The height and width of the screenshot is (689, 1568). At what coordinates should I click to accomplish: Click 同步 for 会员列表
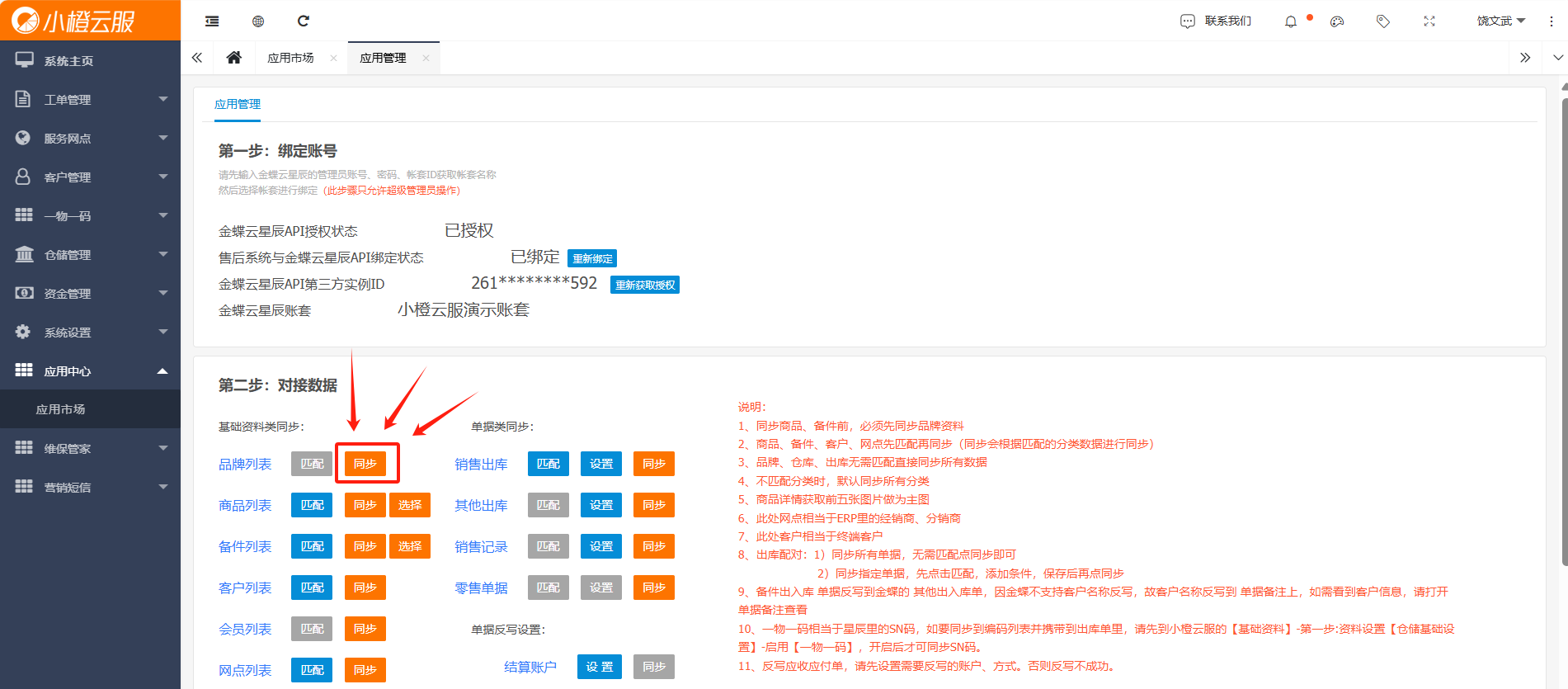pos(365,629)
